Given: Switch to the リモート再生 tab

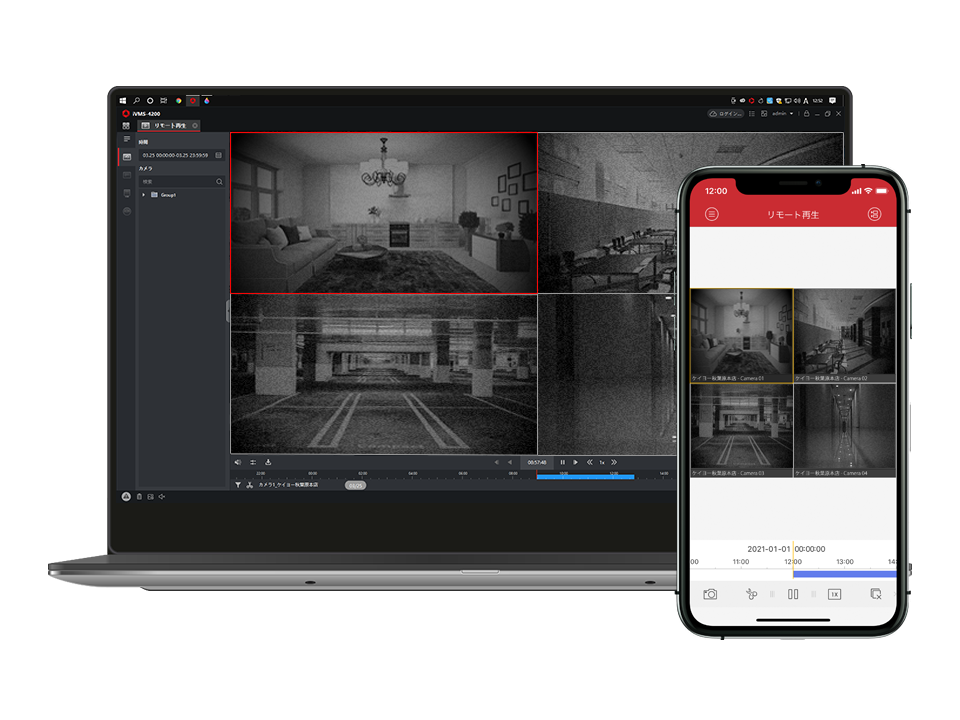Looking at the screenshot, I should pyautogui.click(x=170, y=126).
